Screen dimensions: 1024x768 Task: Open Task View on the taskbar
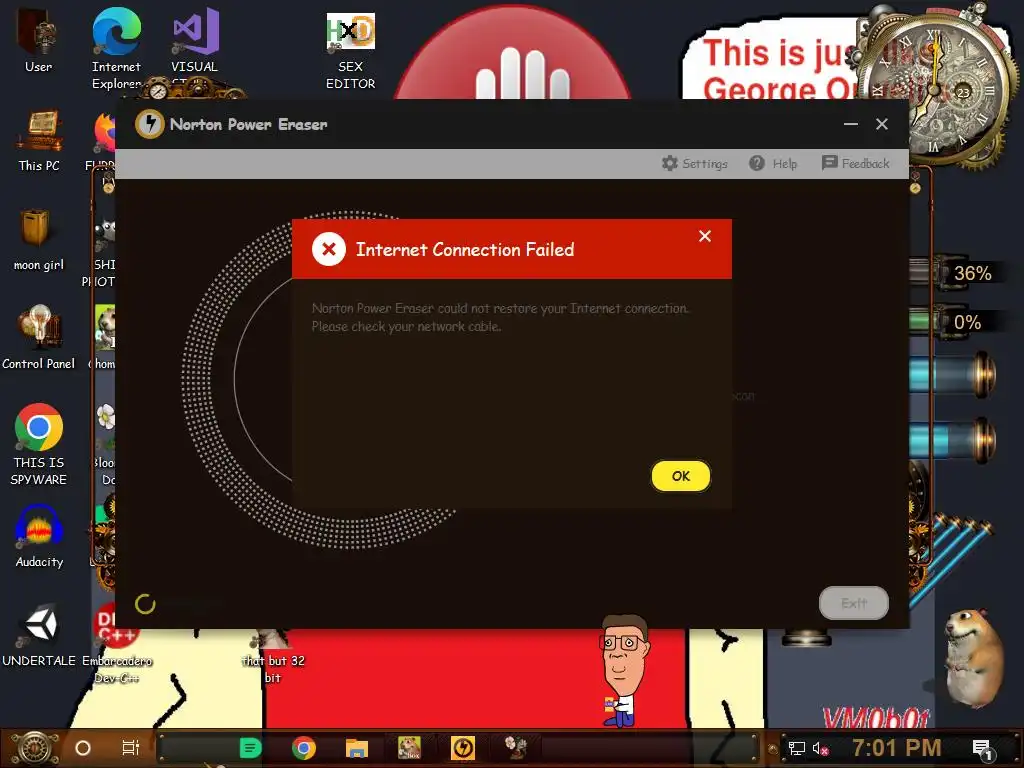131,748
